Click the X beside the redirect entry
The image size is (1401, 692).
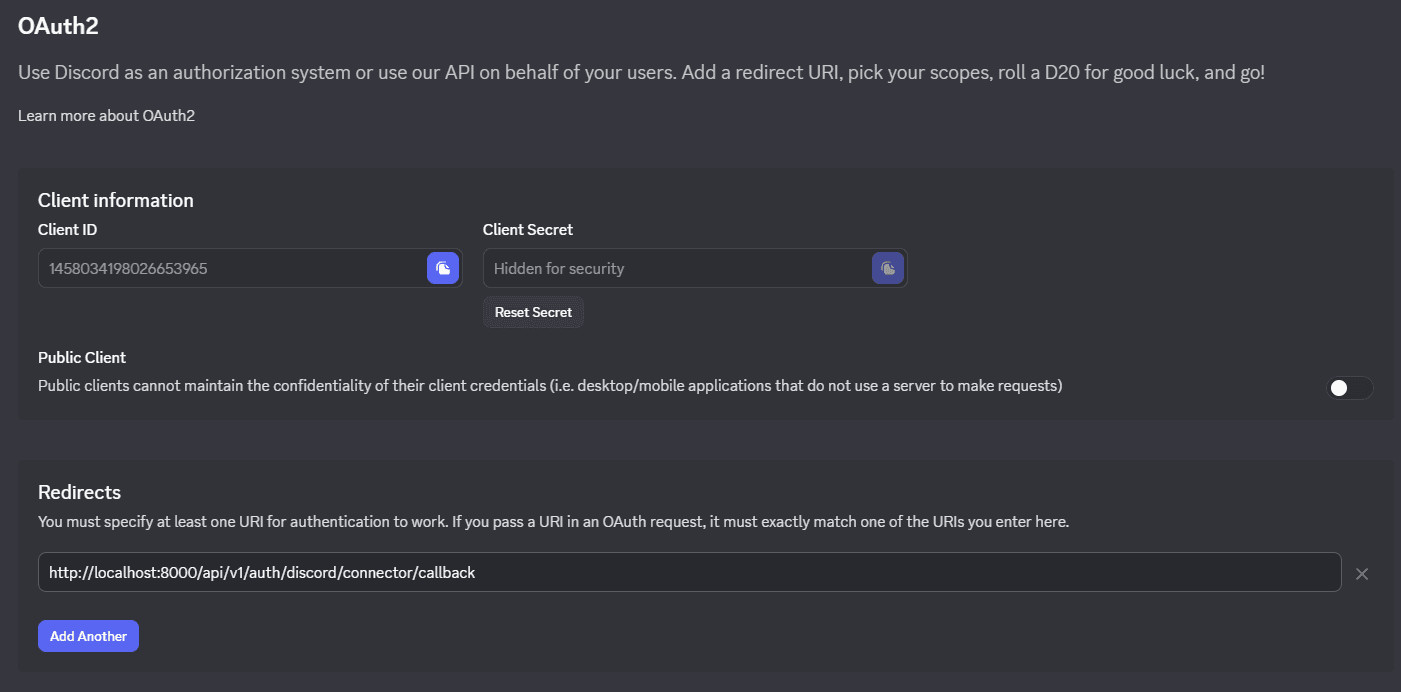pyautogui.click(x=1362, y=572)
